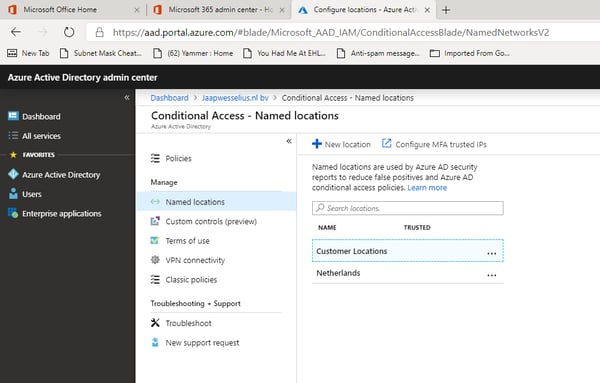Screen dimensions: 600x383
Task: Click the Policies list icon
Action: tap(155, 158)
